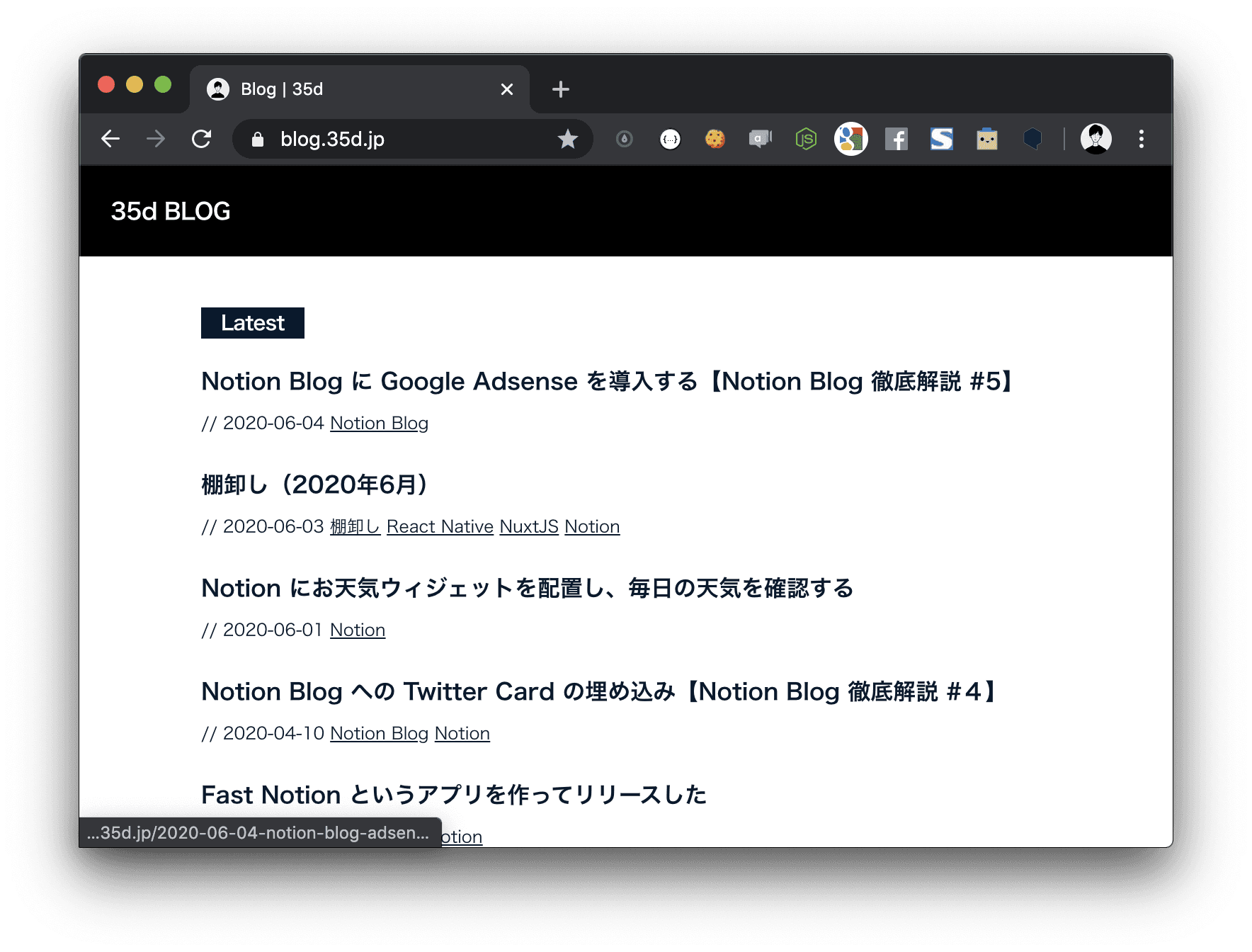The height and width of the screenshot is (952, 1252).
Task: Go back with the browser back arrow
Action: click(110, 139)
